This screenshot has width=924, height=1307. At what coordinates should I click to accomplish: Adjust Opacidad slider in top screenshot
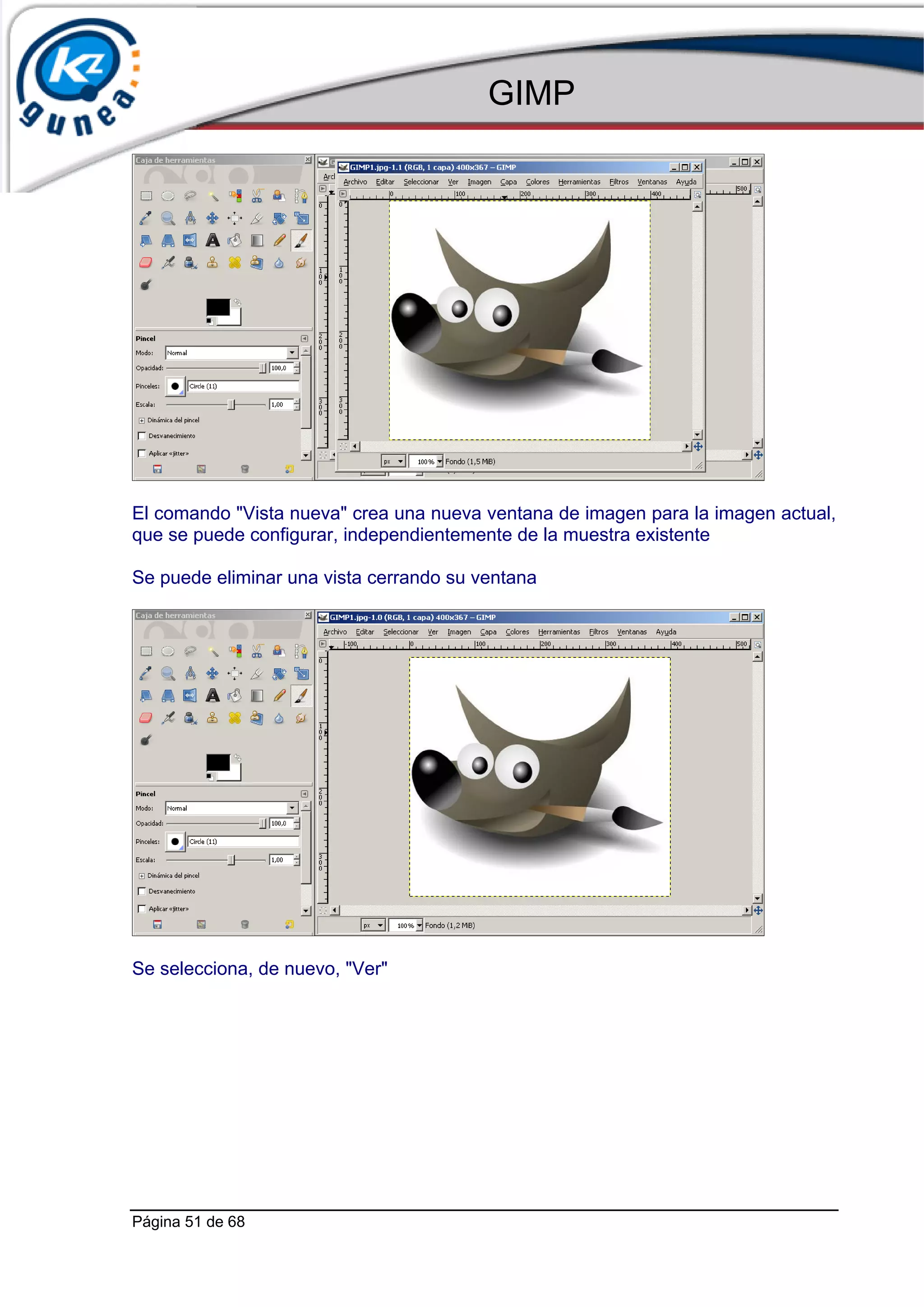pyautogui.click(x=217, y=368)
